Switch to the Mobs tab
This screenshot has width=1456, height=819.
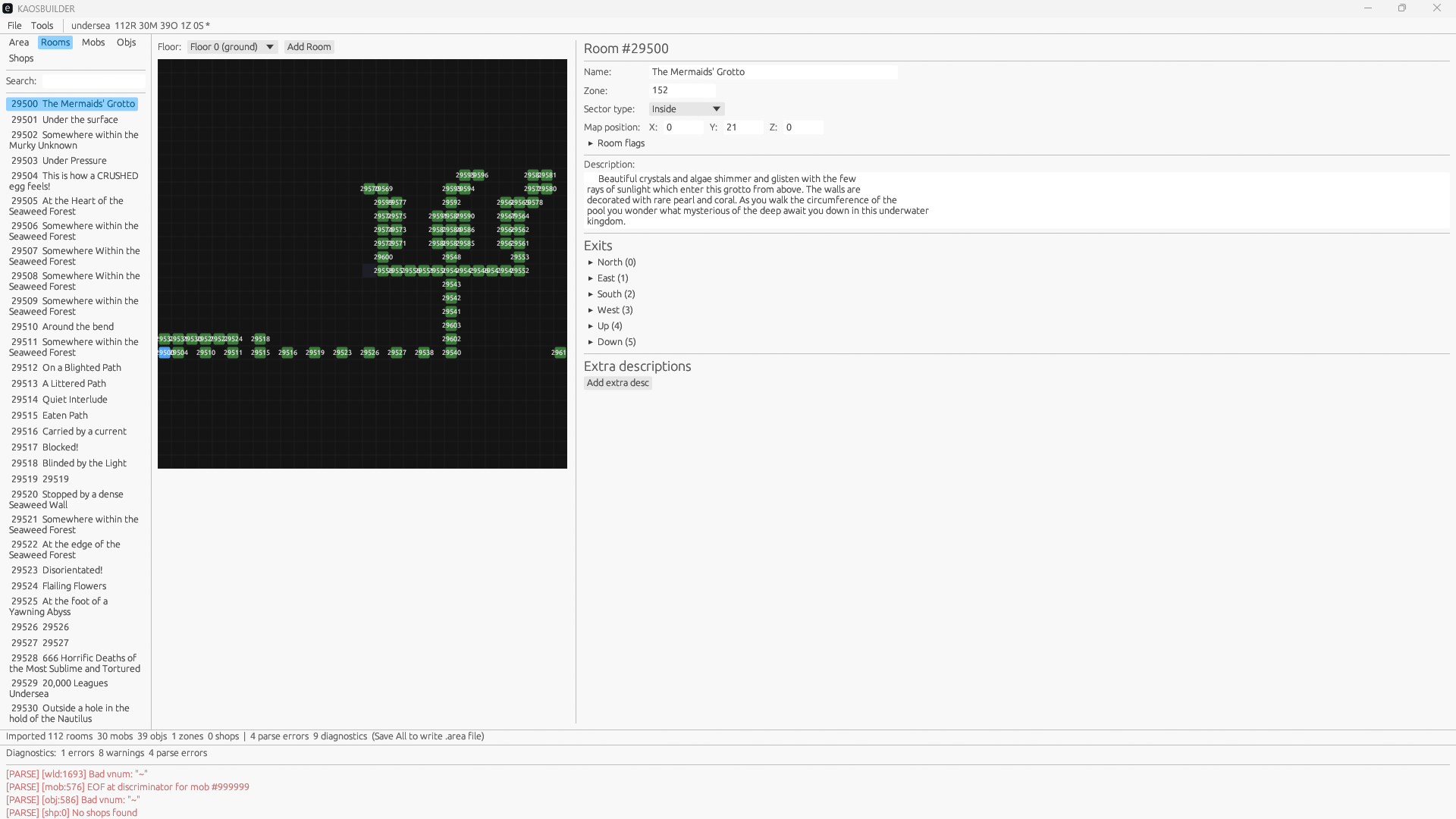pyautogui.click(x=93, y=42)
